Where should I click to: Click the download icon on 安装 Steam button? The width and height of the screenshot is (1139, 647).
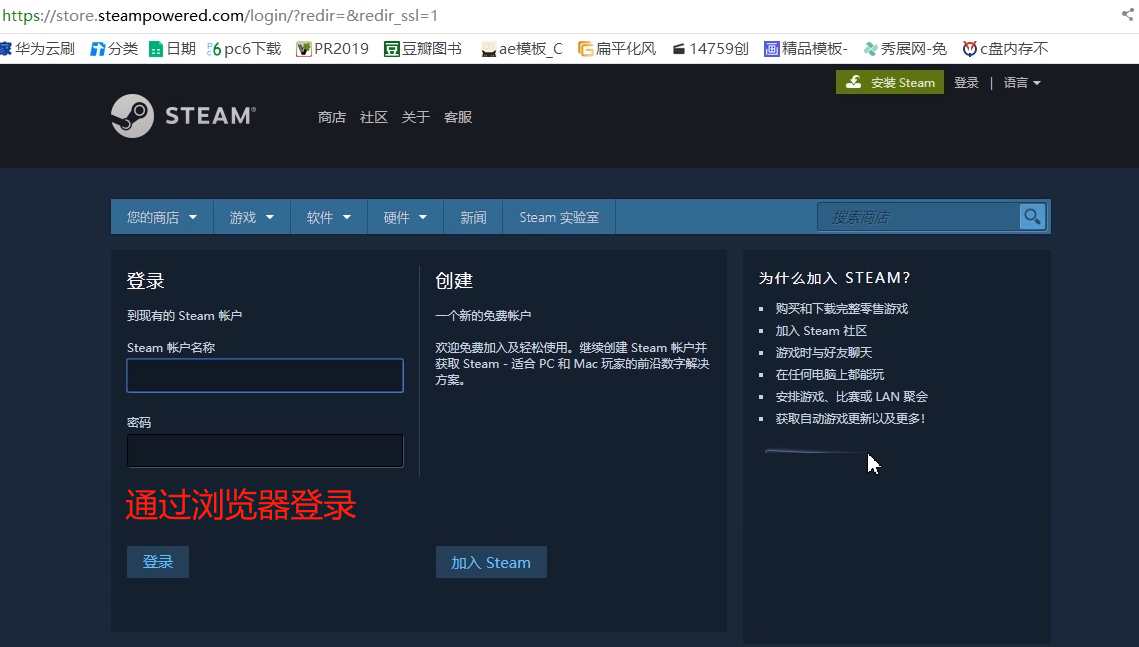tap(853, 82)
